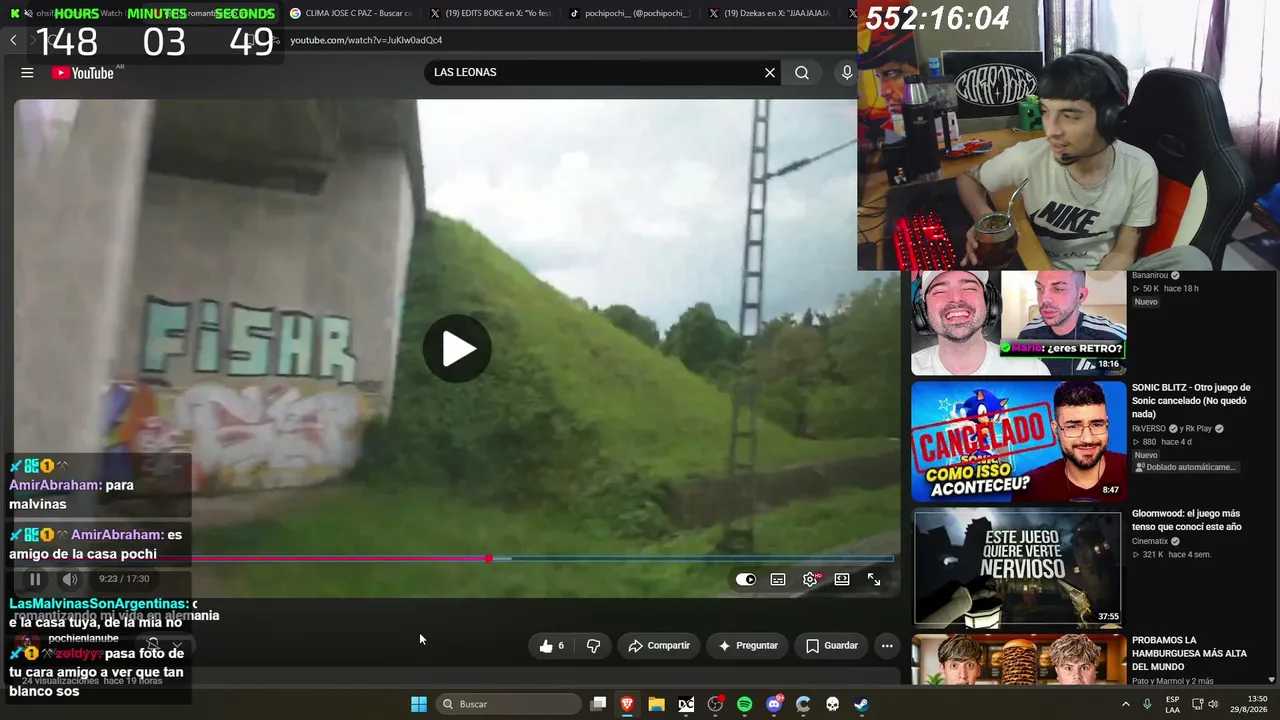This screenshot has height=720, width=1280.
Task: Share the video with Compartir
Action: (659, 646)
